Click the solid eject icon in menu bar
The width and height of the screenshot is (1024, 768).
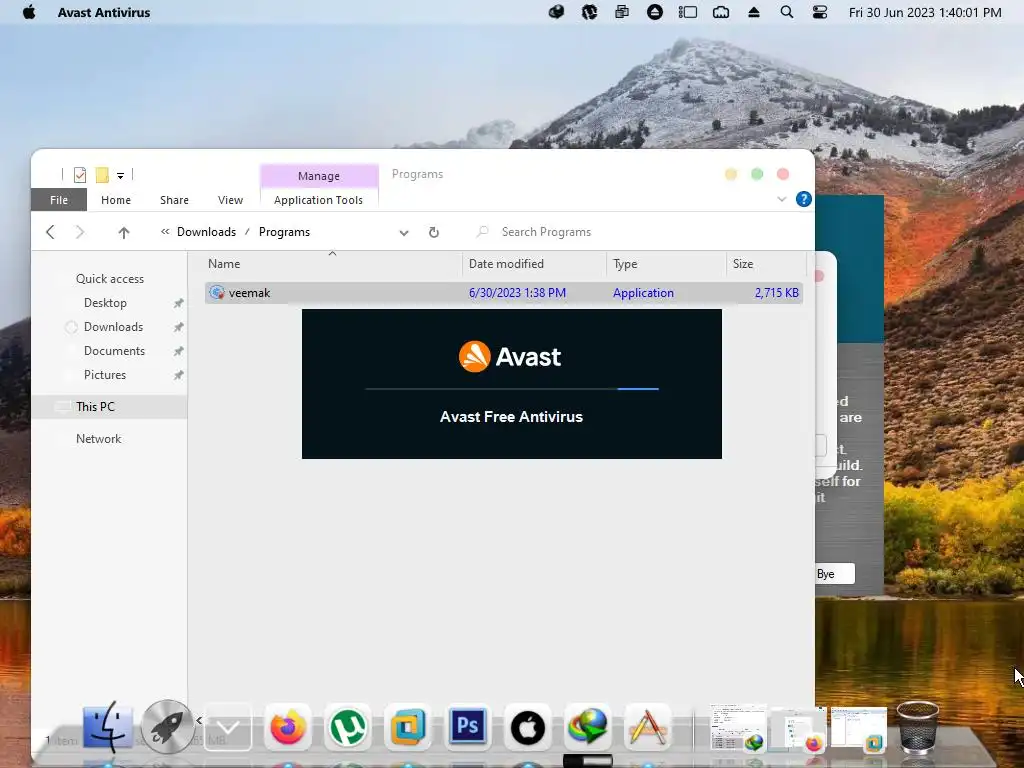click(x=754, y=12)
